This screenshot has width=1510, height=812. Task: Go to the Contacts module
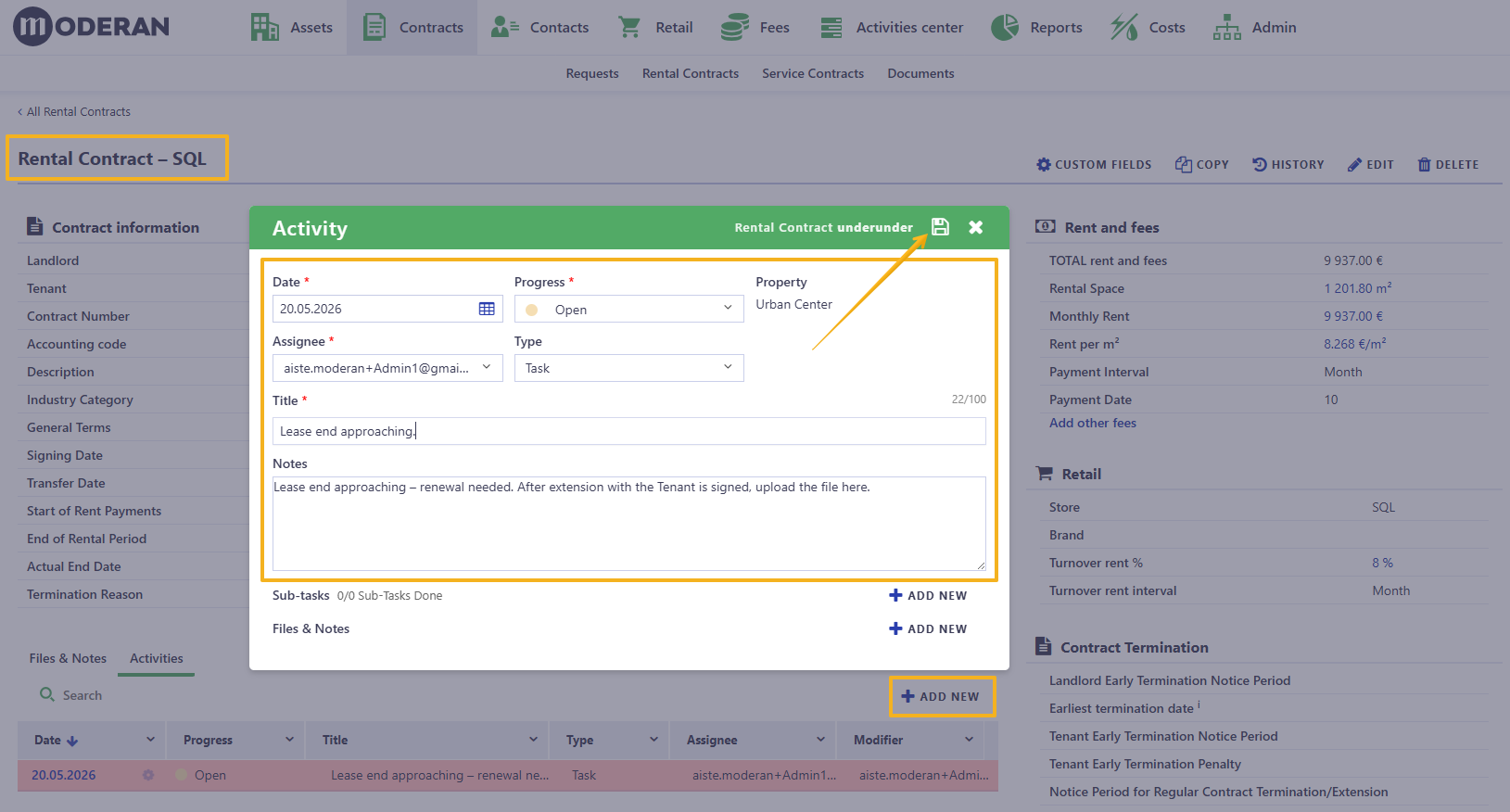click(539, 28)
